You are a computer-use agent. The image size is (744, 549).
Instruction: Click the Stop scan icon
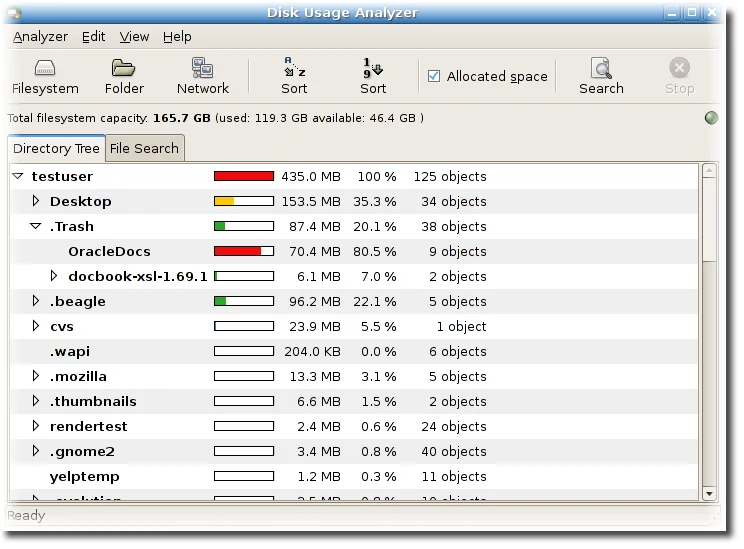click(x=679, y=68)
